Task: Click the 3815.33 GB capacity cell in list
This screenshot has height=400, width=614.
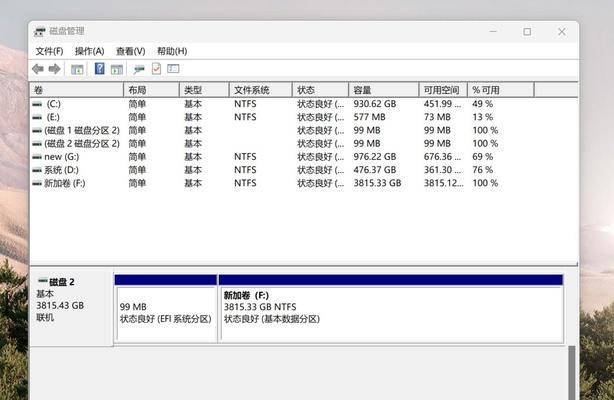Action: click(377, 183)
